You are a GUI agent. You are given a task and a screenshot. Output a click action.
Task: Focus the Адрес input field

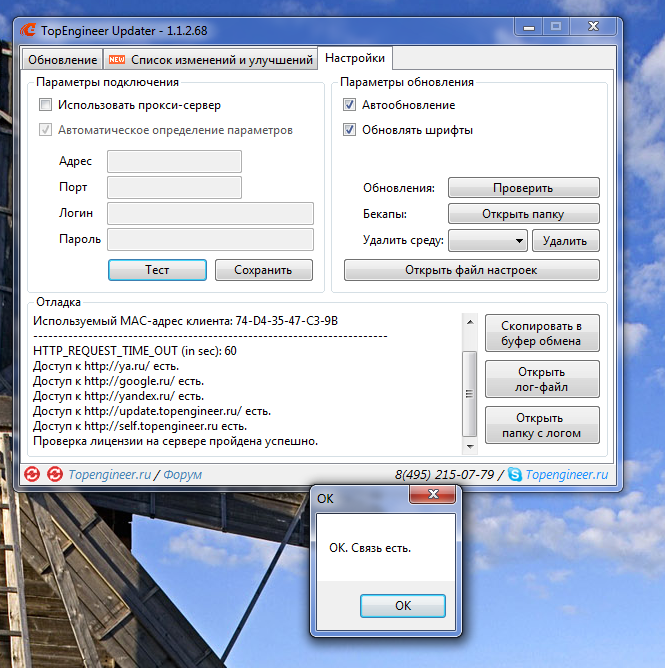point(174,161)
